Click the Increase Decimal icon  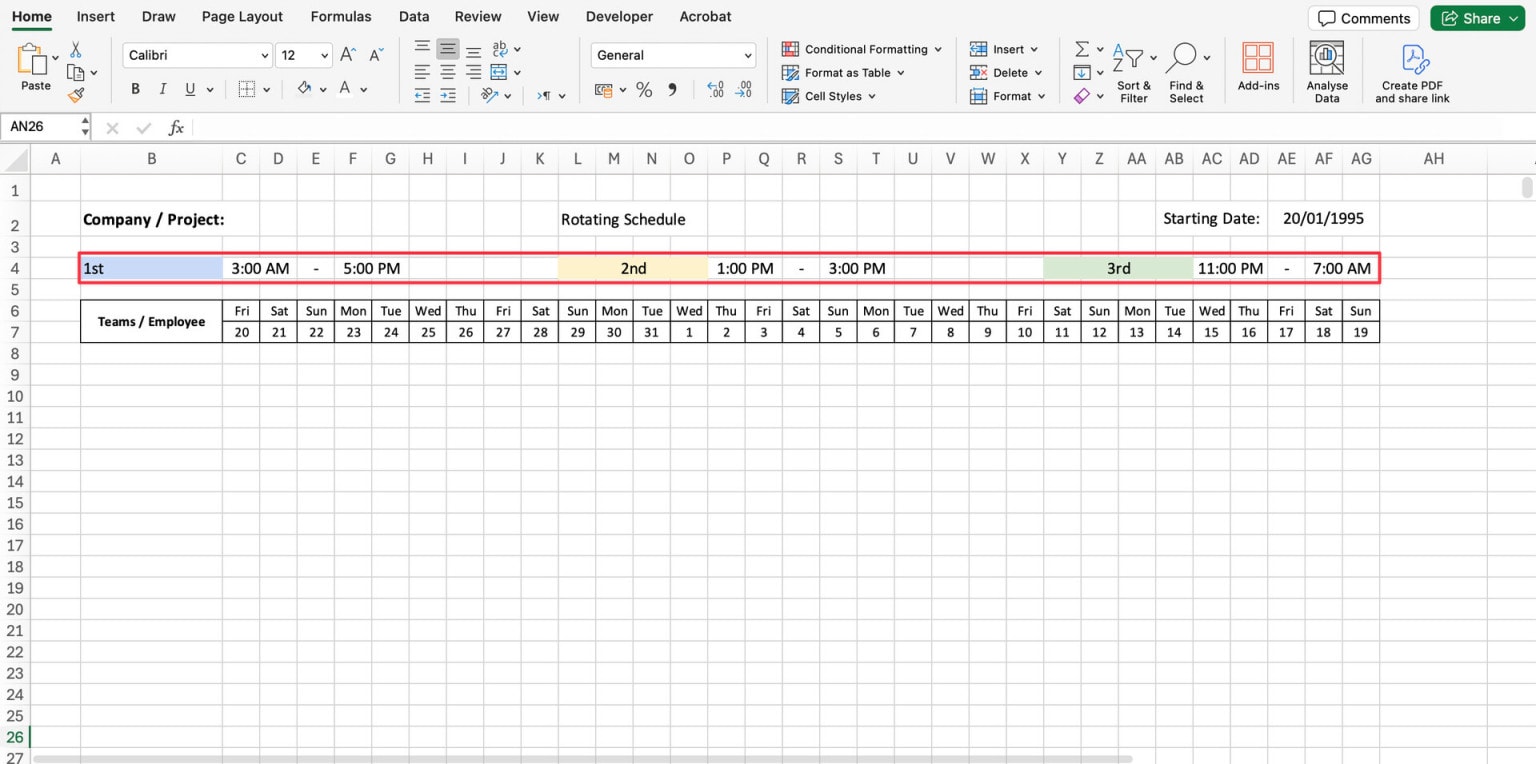click(x=716, y=90)
